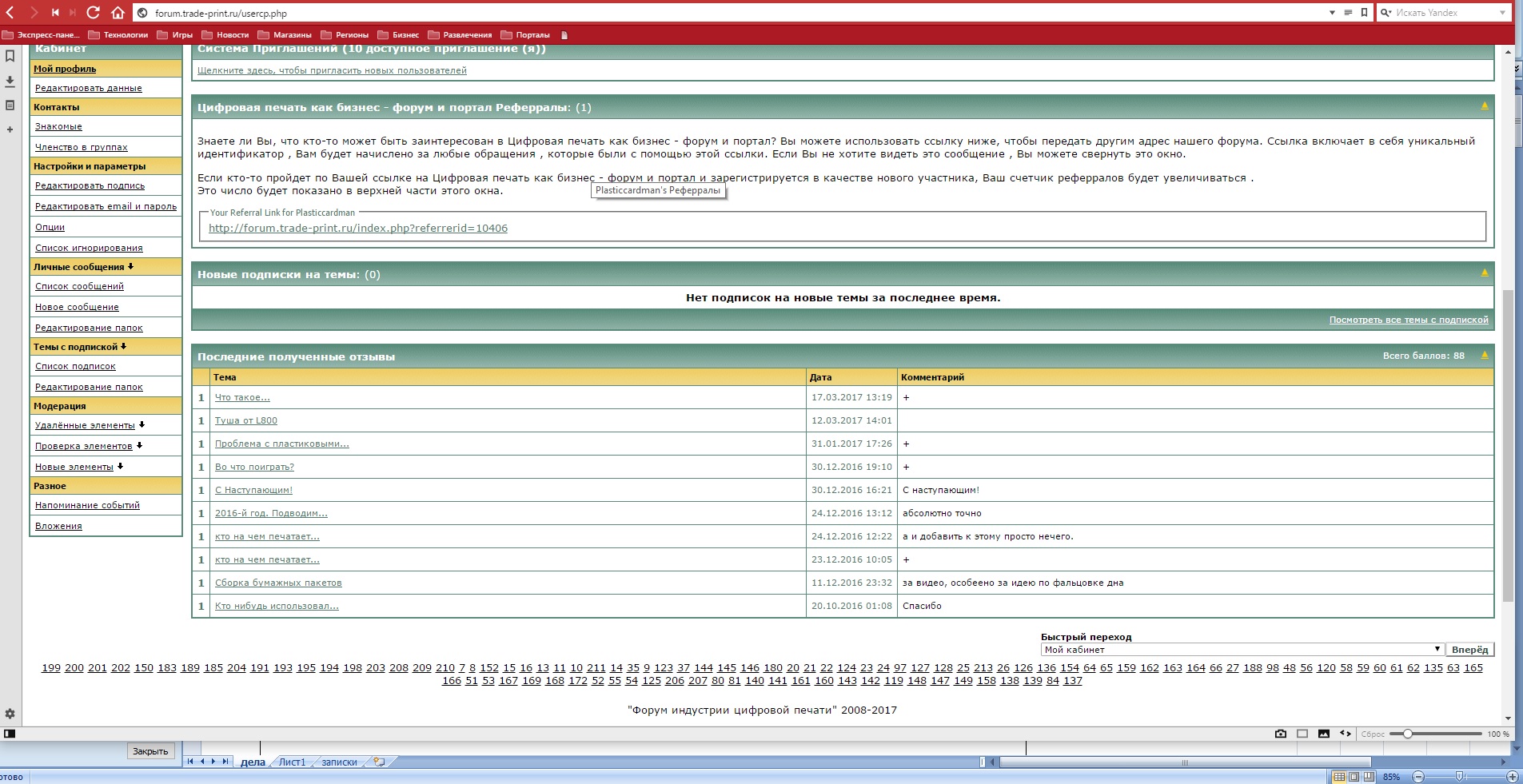Viewport: 1523px width, 784px height.
Task: Open Редактировать email и пароль link
Action: [x=106, y=206]
